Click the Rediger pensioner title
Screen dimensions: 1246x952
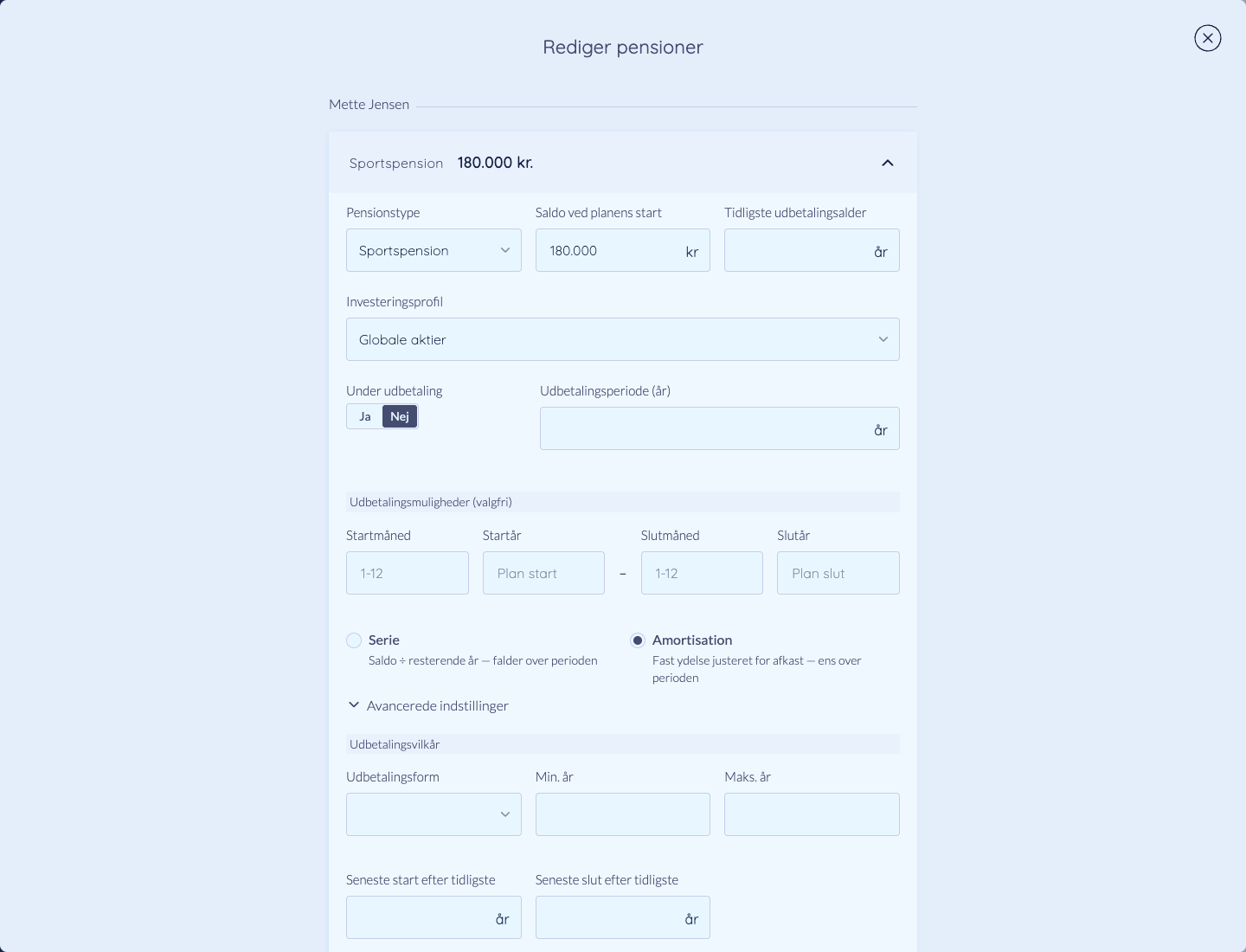[x=623, y=47]
